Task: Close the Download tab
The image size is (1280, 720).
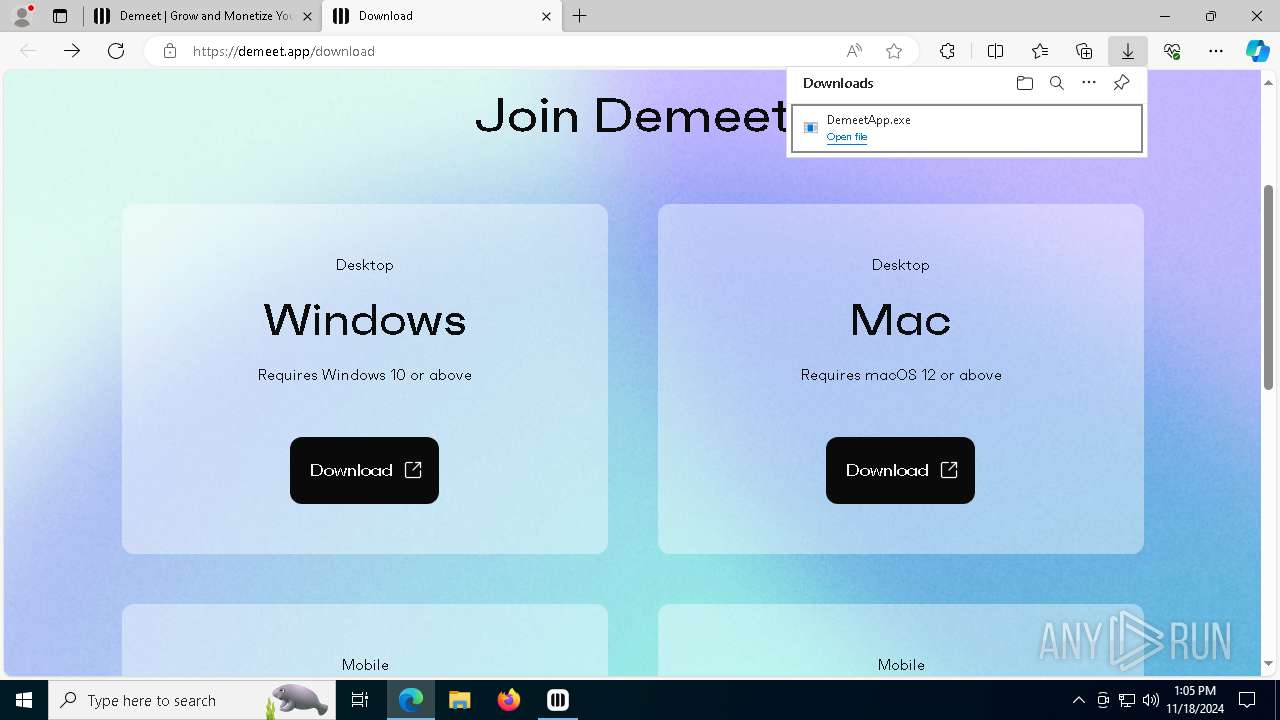Action: [x=546, y=16]
